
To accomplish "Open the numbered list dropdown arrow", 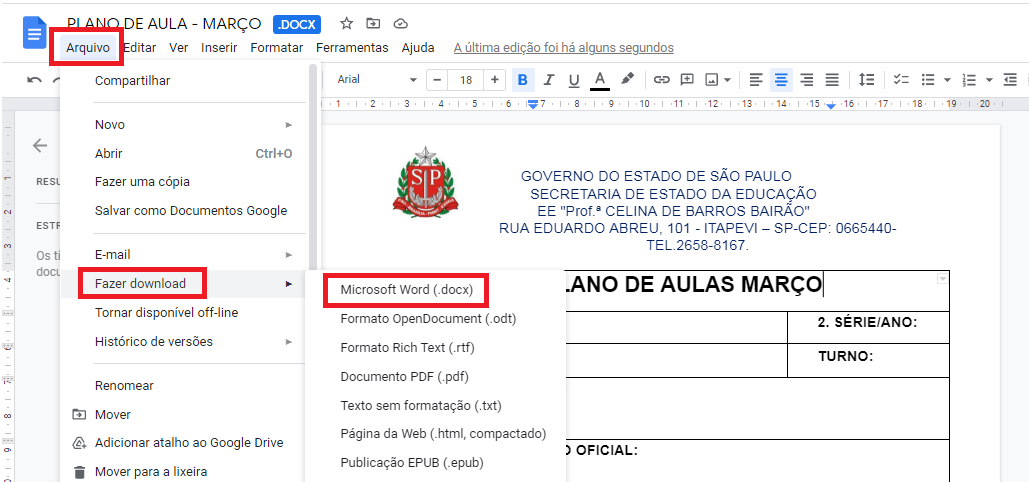I will click(x=989, y=80).
